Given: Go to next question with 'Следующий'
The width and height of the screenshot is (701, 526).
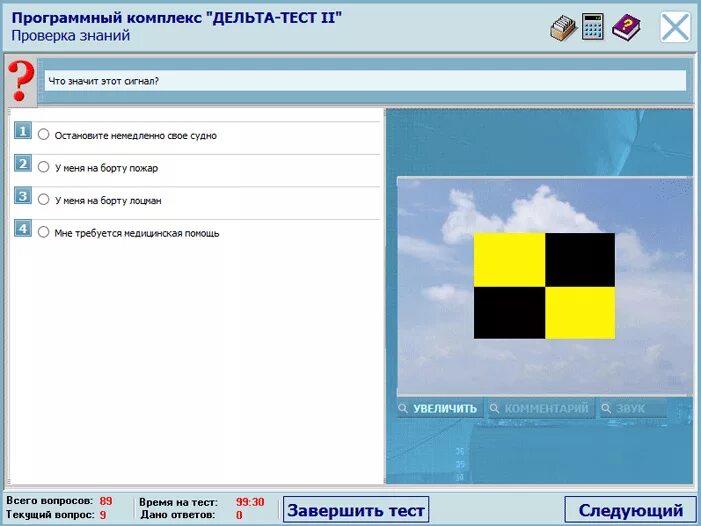Looking at the screenshot, I should [630, 510].
